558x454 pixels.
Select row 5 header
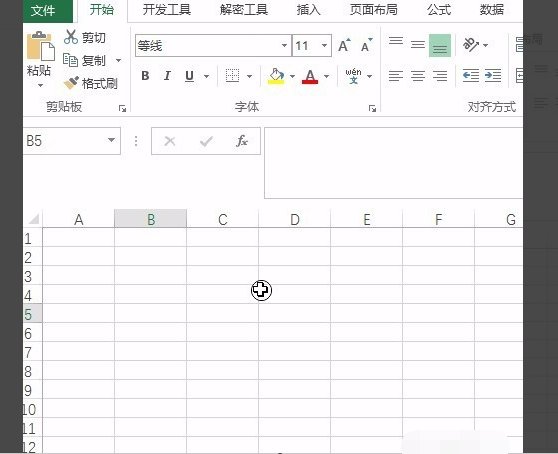(x=32, y=313)
